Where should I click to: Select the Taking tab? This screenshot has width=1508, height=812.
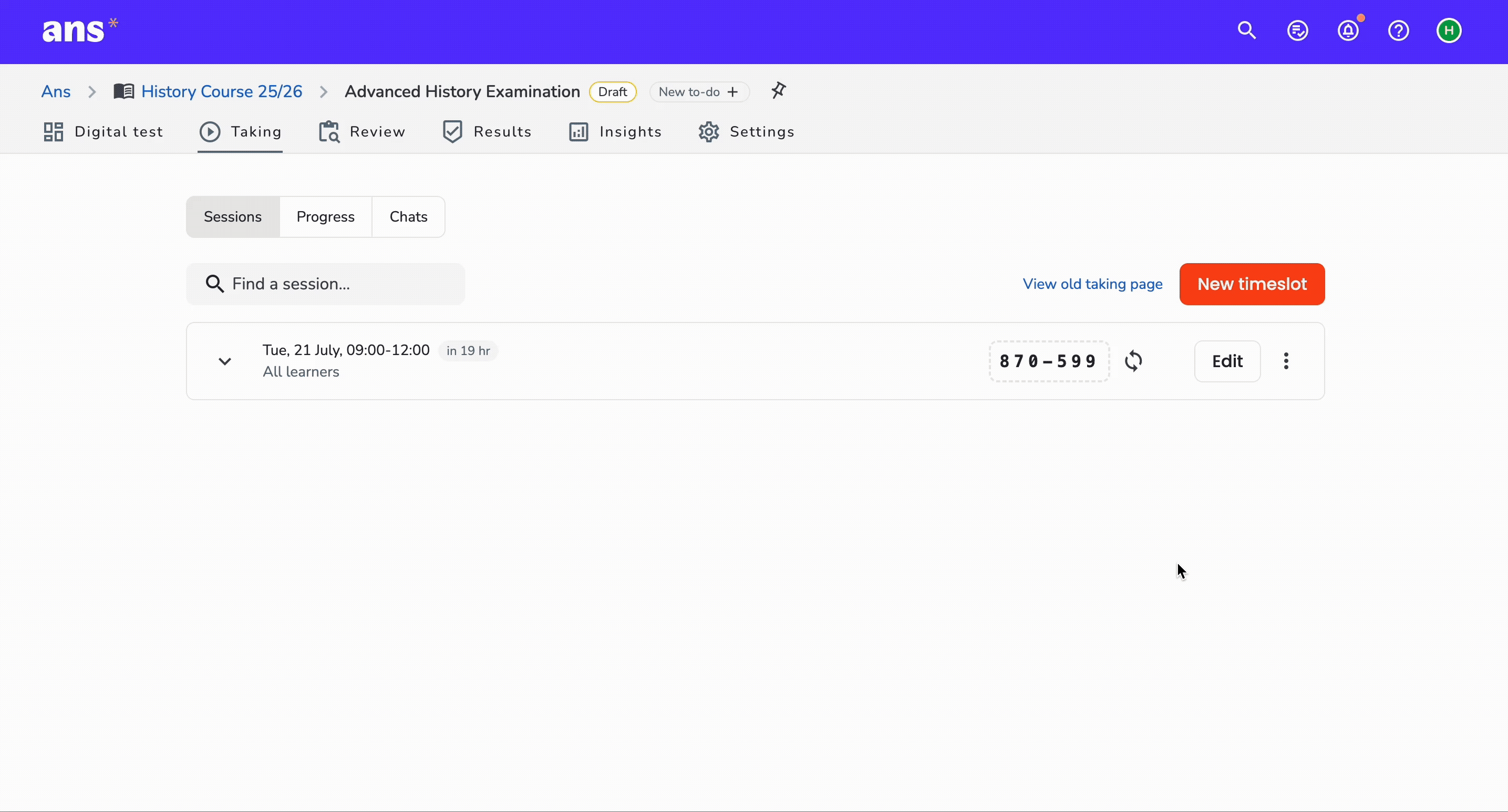(x=240, y=132)
